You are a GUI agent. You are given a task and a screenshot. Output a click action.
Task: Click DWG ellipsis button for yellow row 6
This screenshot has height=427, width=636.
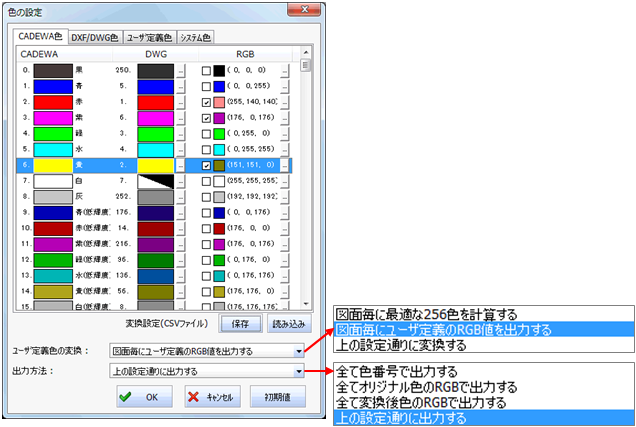(181, 165)
